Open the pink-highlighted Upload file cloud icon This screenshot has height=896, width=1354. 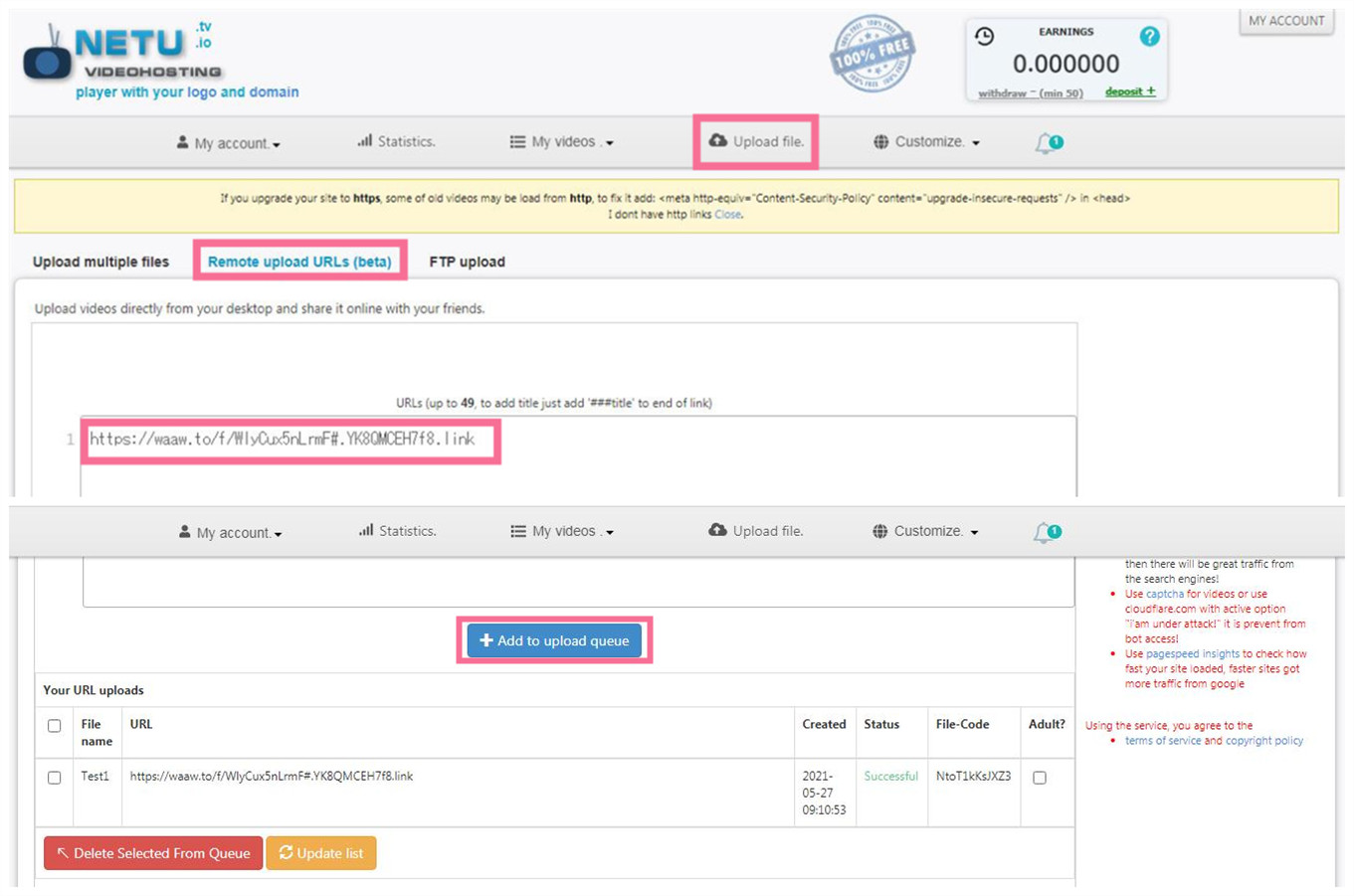point(717,141)
